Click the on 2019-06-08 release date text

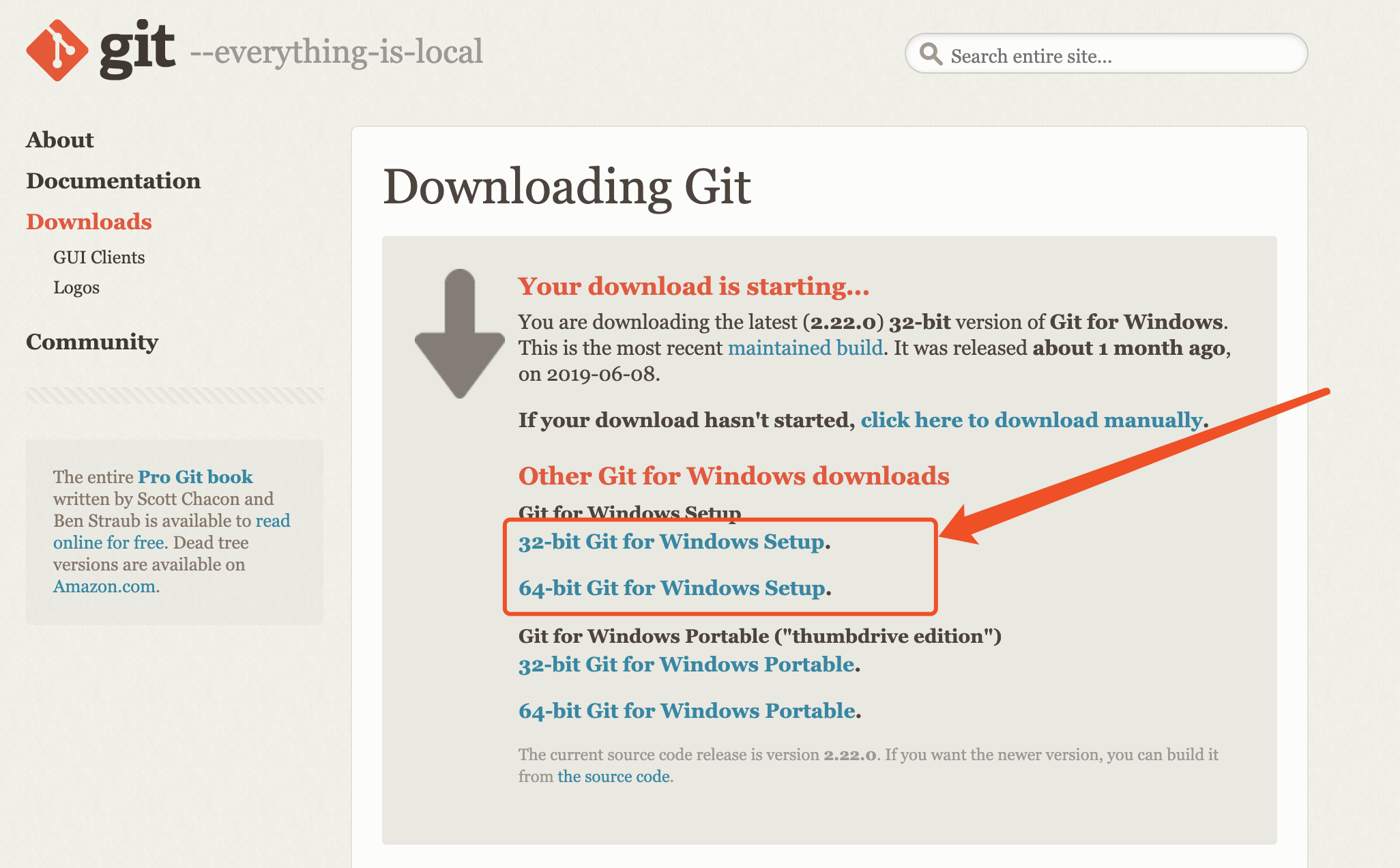point(589,374)
